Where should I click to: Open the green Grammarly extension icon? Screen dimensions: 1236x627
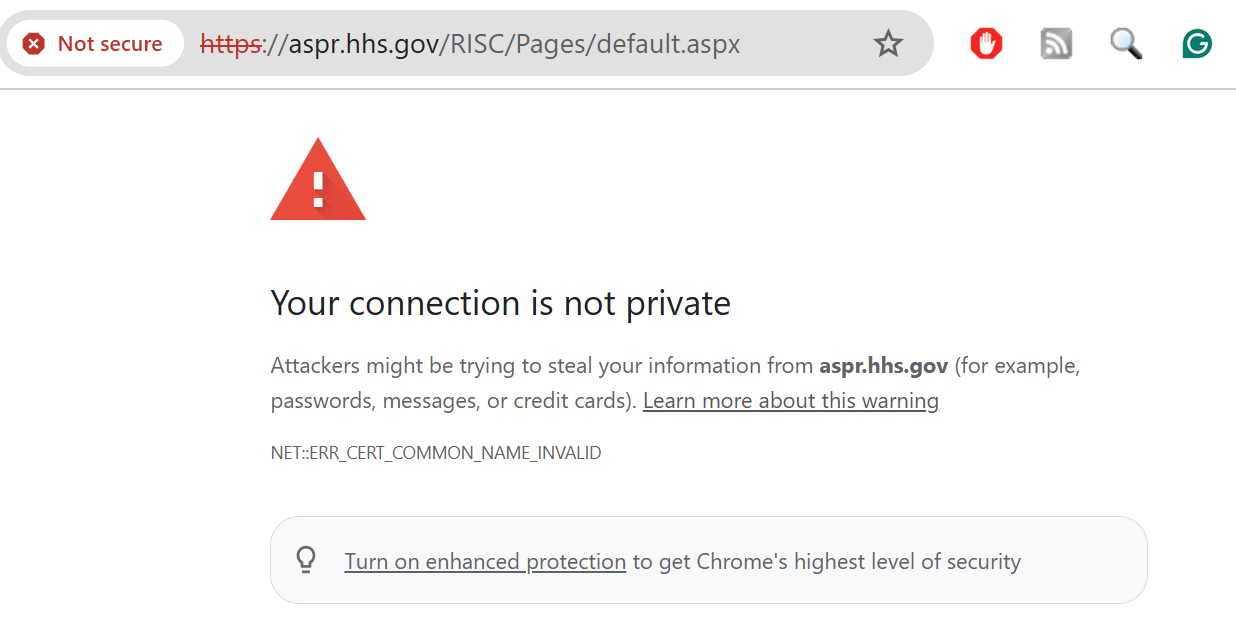(1196, 44)
